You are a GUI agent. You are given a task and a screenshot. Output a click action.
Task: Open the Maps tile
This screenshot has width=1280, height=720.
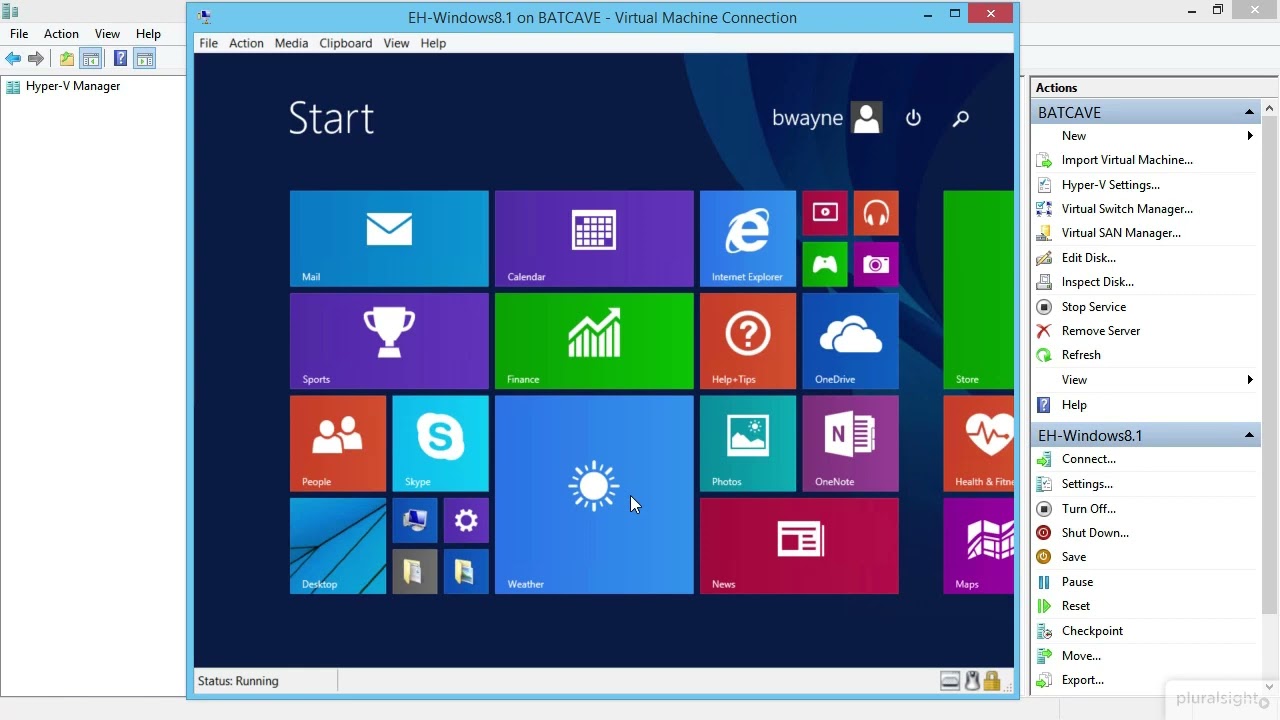[x=978, y=546]
